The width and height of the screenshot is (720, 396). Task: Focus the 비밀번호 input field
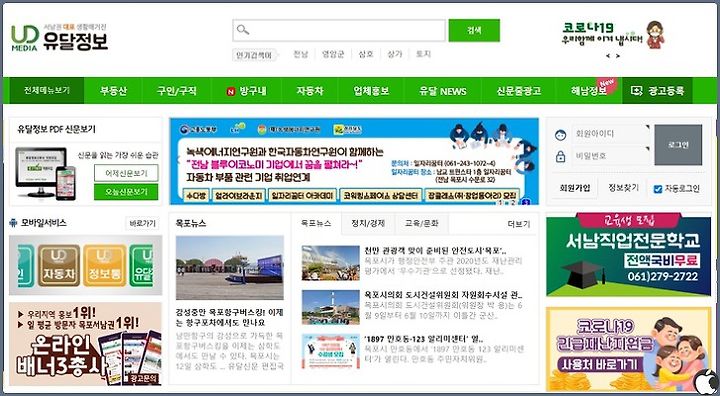click(x=611, y=156)
